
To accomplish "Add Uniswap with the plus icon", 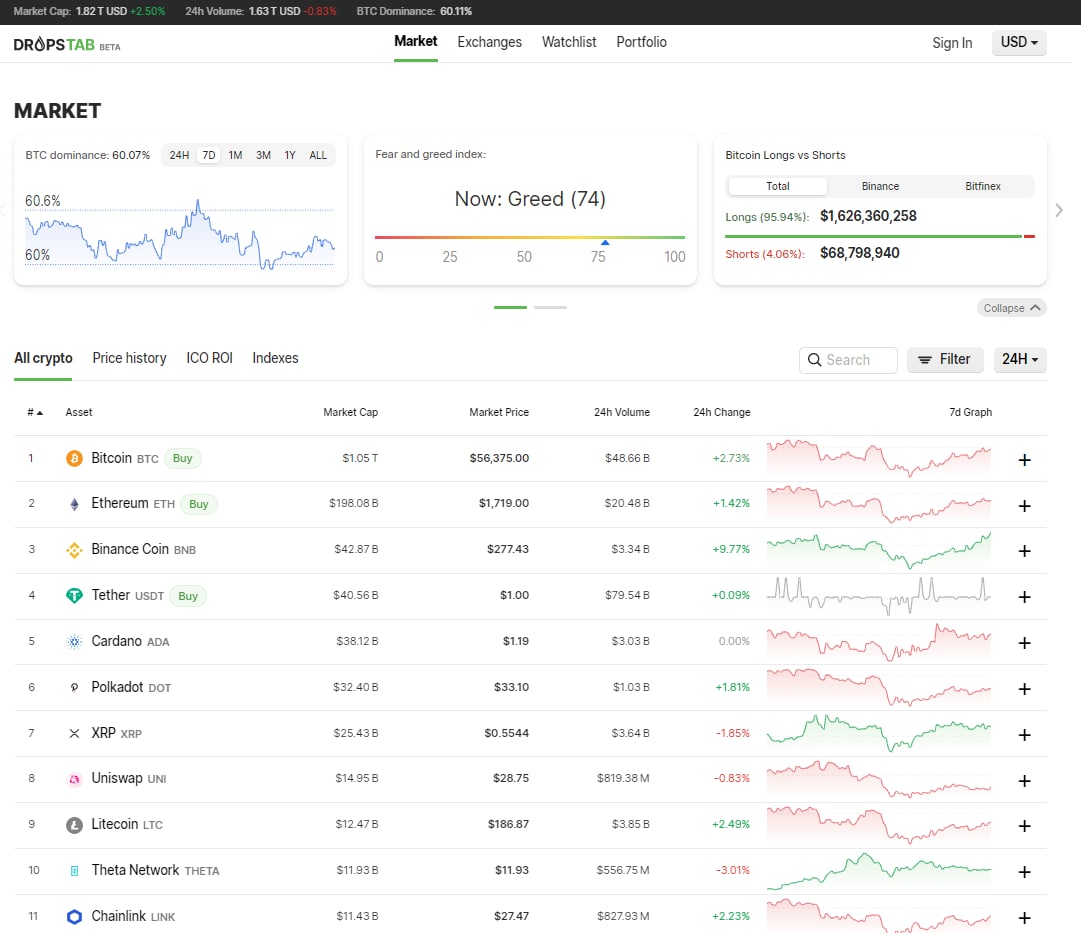I will tap(1024, 781).
